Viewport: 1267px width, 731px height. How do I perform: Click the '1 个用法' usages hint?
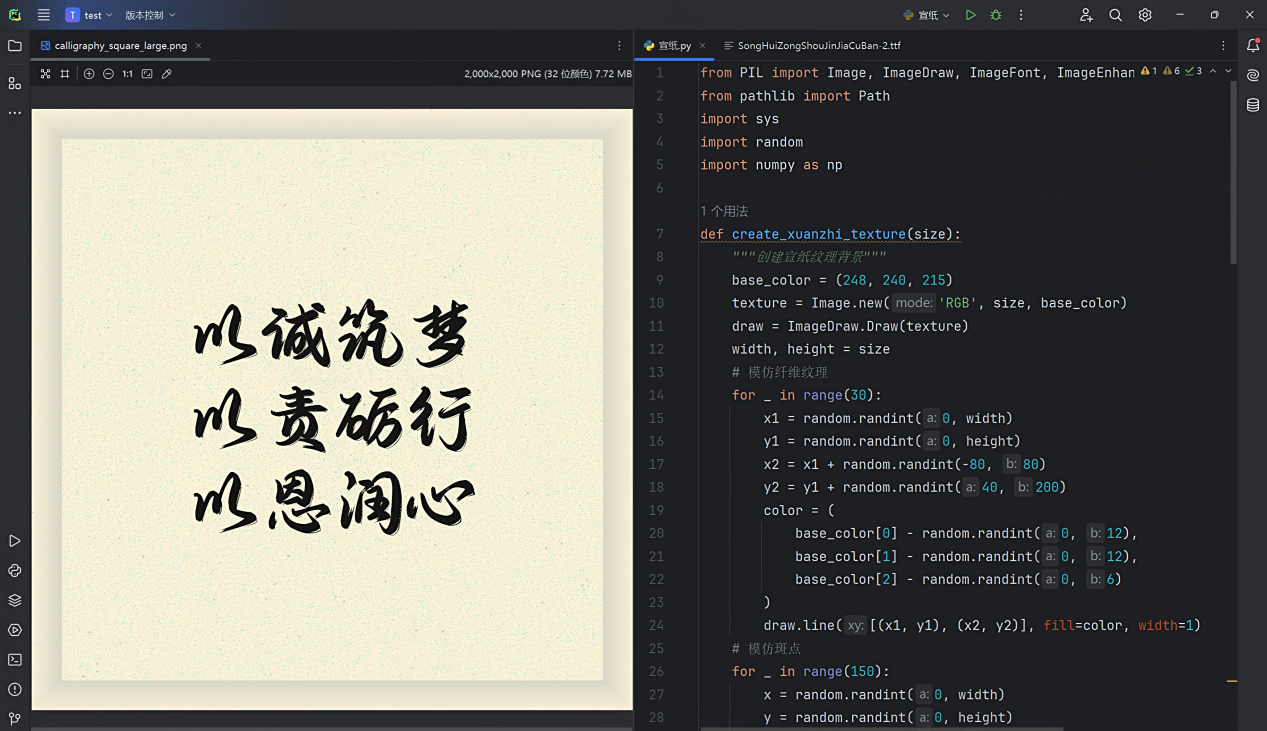click(724, 211)
